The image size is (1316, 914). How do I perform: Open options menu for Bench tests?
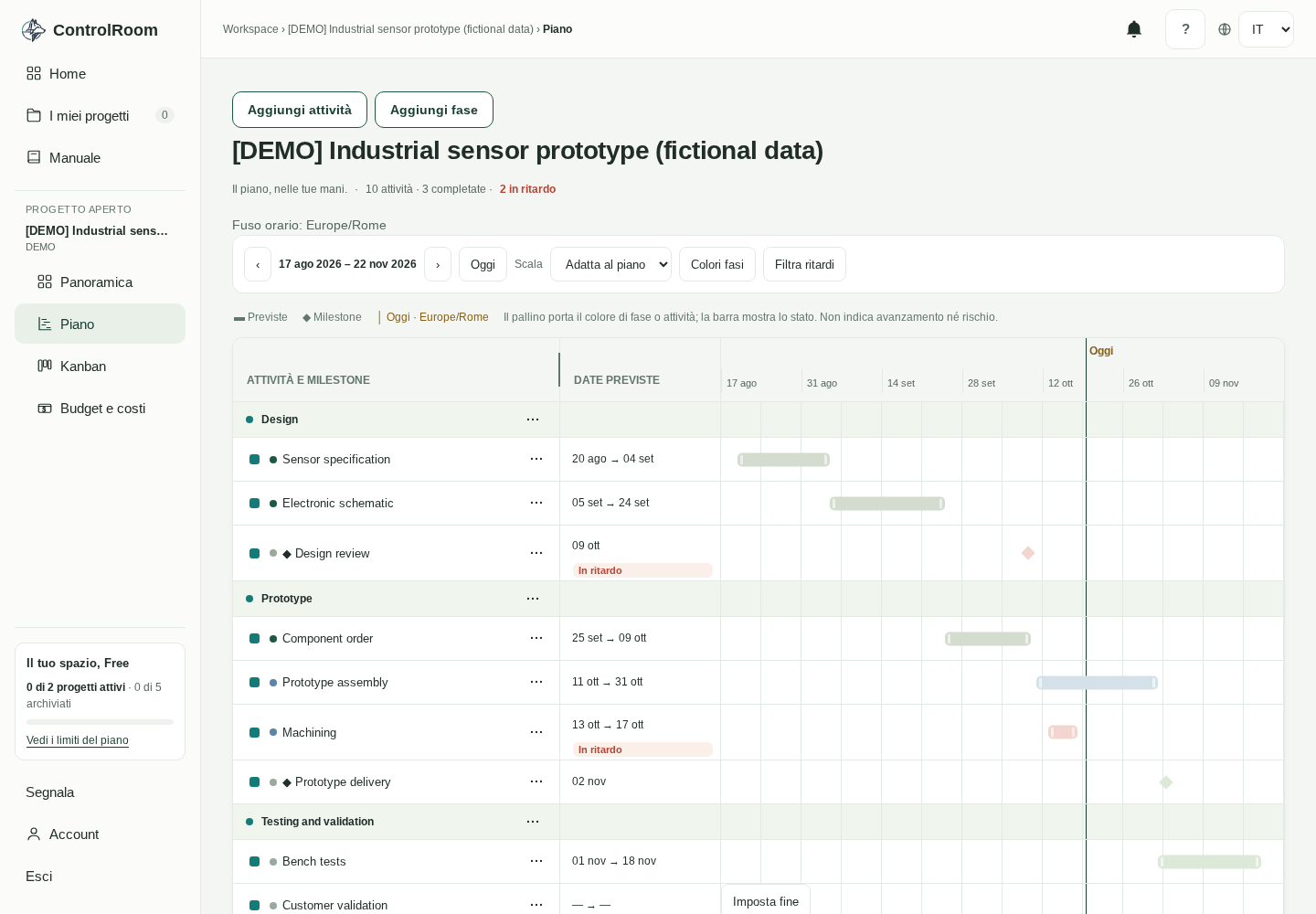[536, 861]
